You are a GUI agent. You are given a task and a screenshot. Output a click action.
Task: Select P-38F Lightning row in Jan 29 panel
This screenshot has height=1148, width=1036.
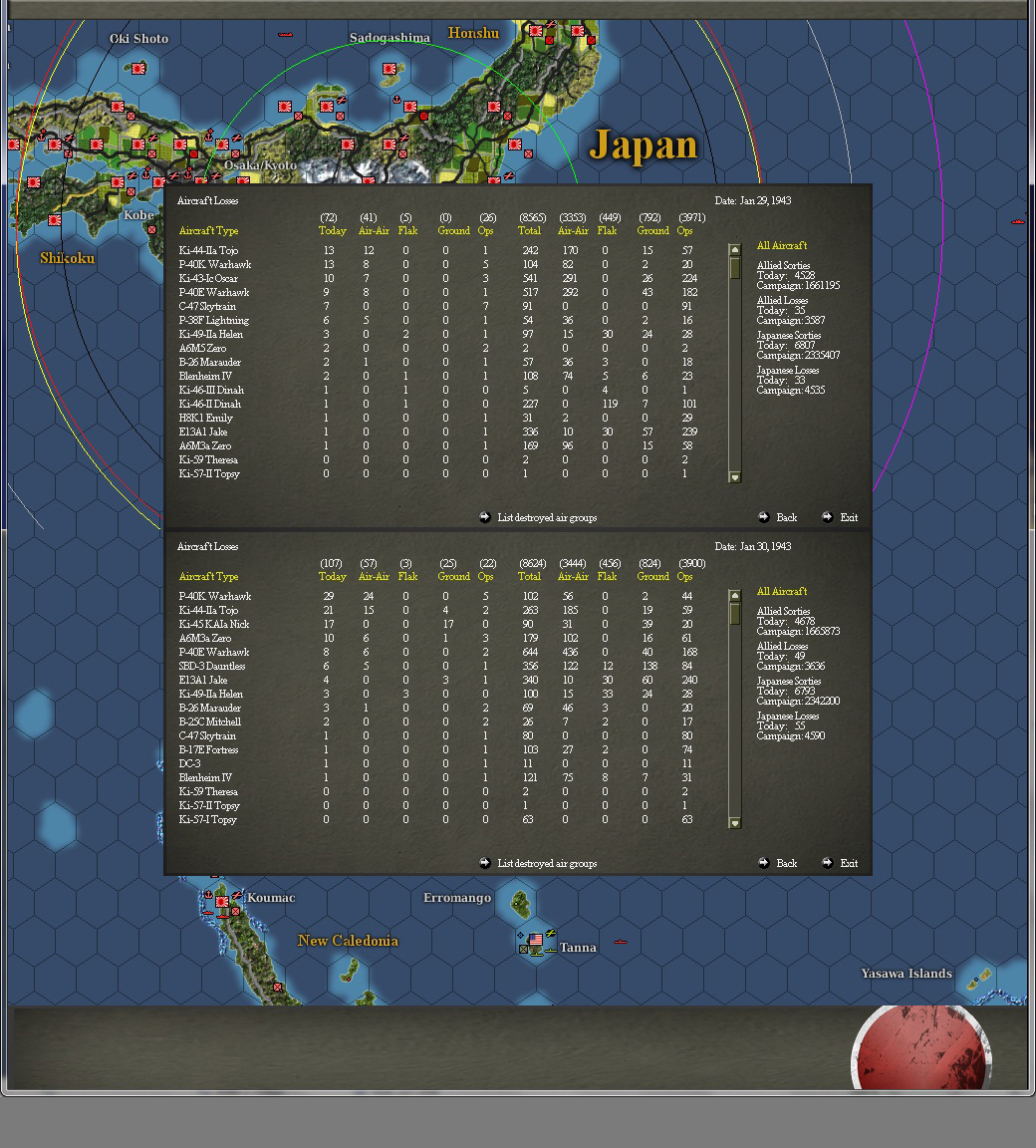tap(439, 320)
